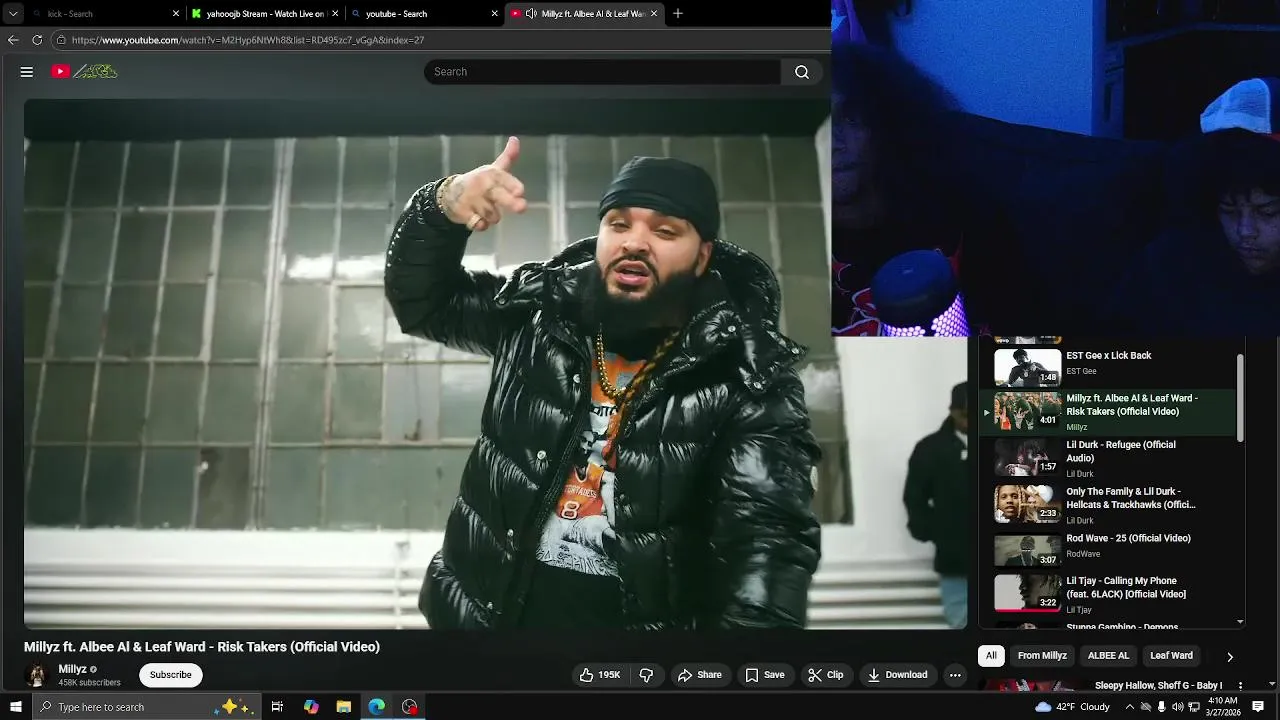Click the playlist panel scrollbar
Image resolution: width=1280 pixels, height=720 pixels.
[1241, 397]
